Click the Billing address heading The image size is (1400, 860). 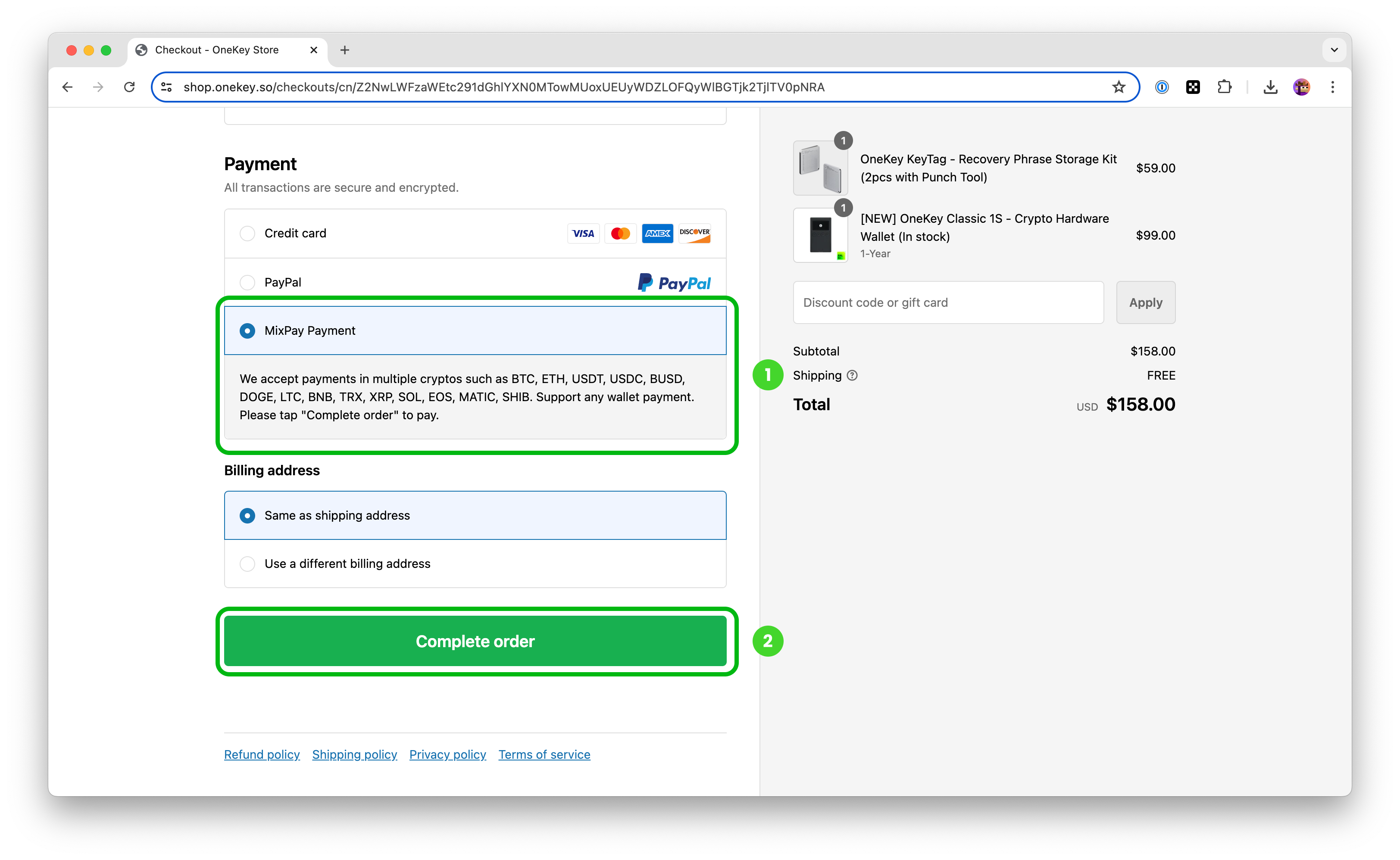272,471
